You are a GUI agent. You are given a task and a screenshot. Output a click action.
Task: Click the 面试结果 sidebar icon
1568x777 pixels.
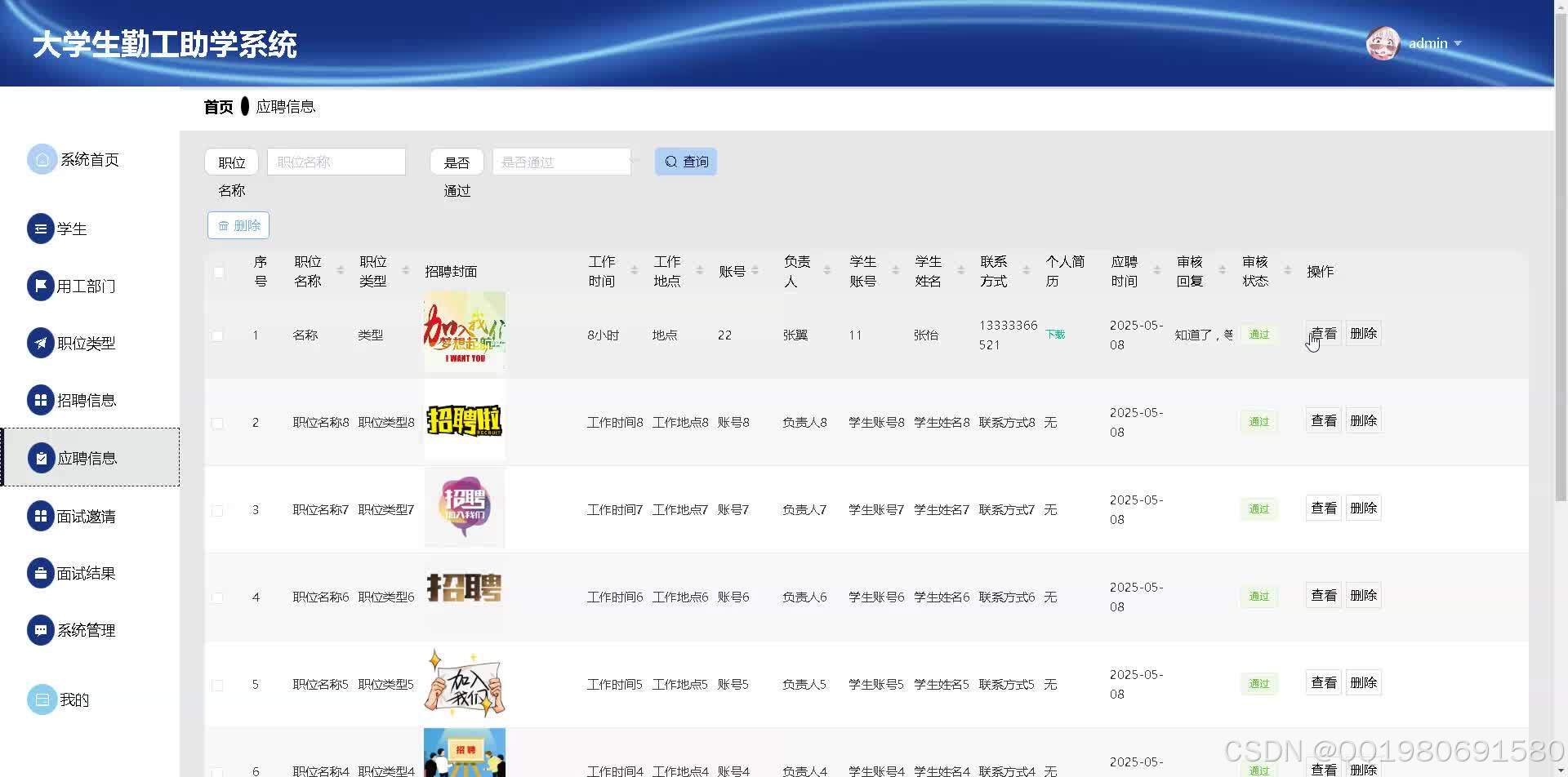pyautogui.click(x=42, y=573)
